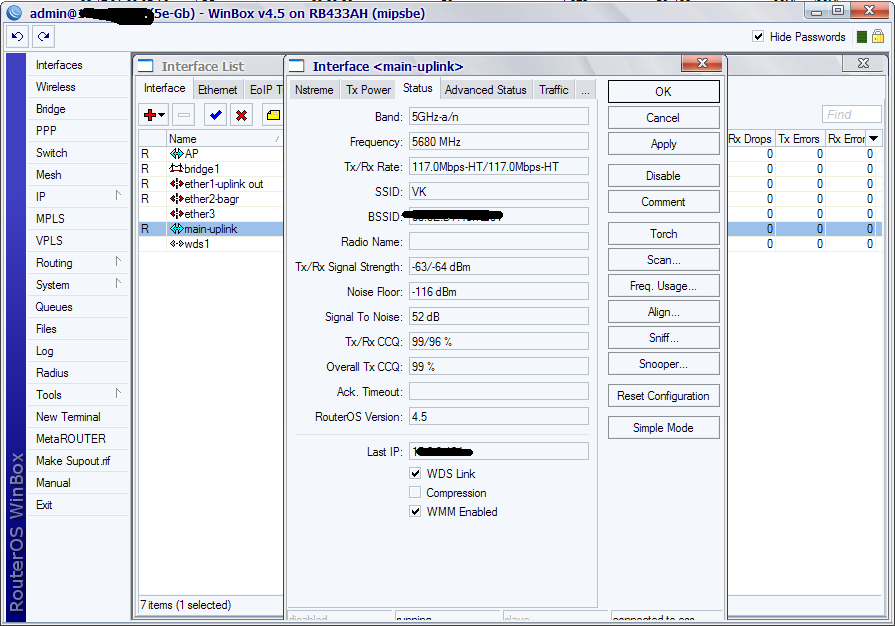
Task: Click the Interface main-uplink window icon
Action: click(297, 66)
